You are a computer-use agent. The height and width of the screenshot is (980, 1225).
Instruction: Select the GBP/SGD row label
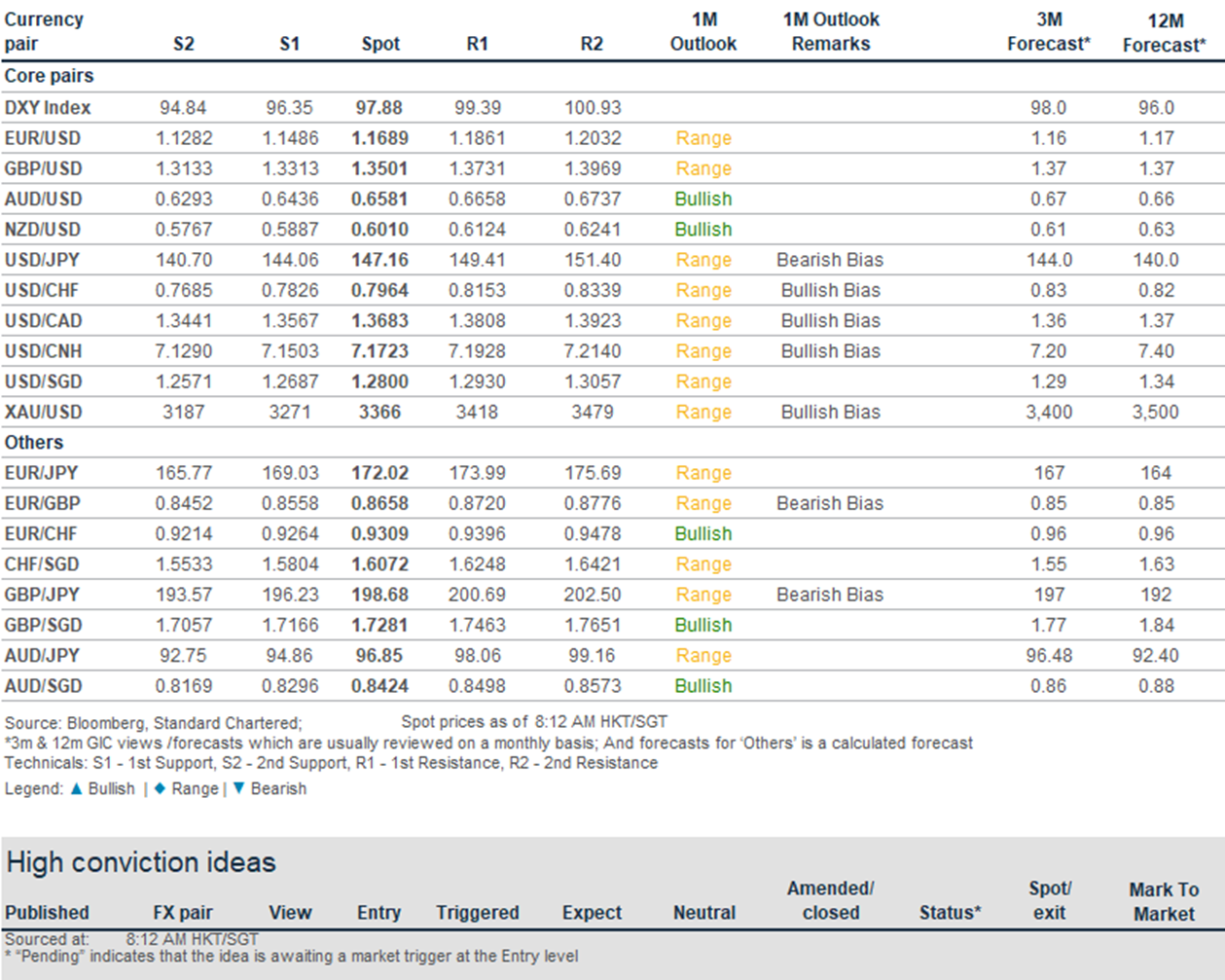pos(44,625)
